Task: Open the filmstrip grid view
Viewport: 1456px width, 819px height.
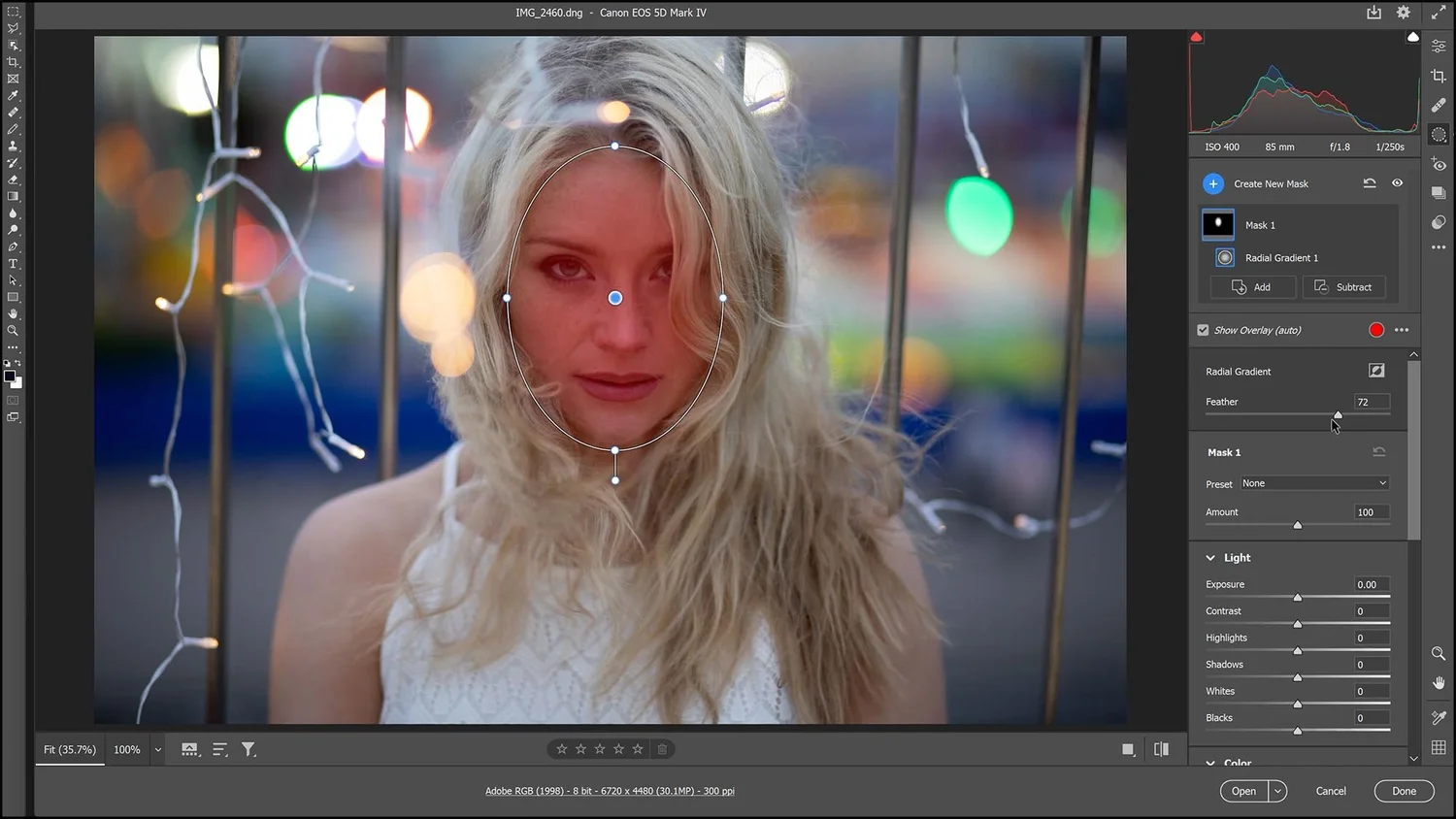Action: click(1439, 746)
